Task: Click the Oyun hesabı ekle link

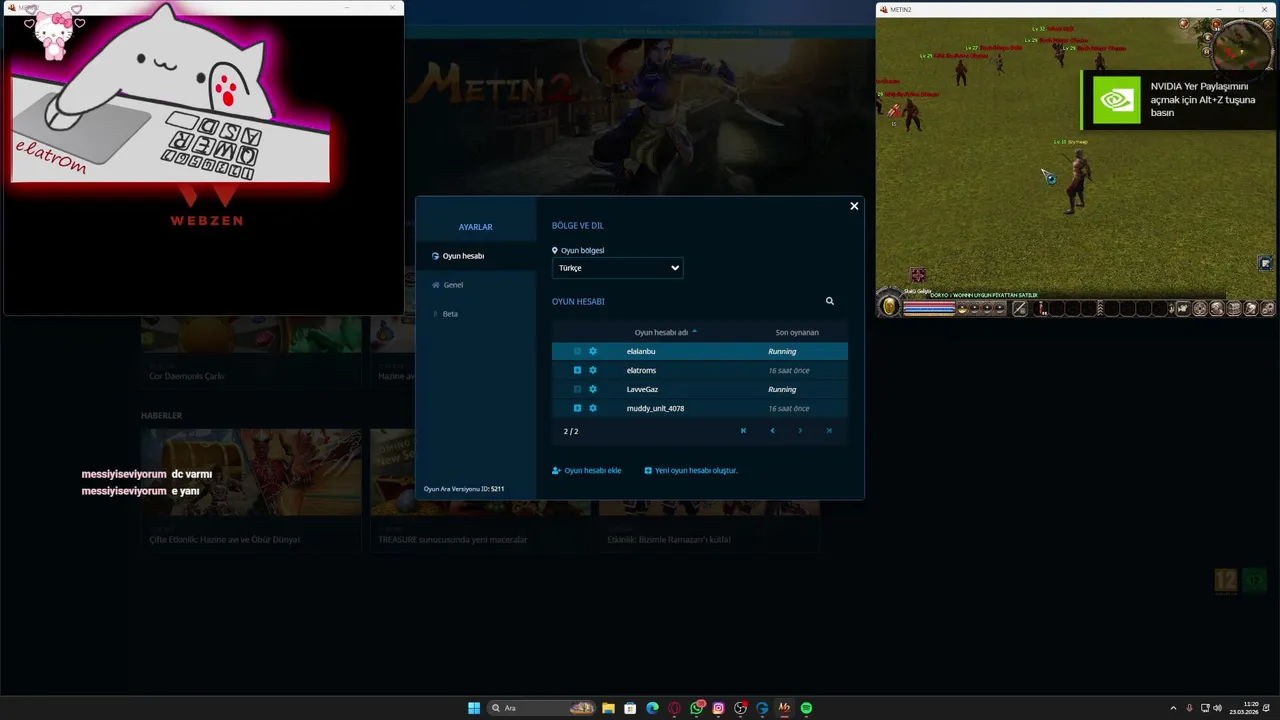Action: pos(587,470)
